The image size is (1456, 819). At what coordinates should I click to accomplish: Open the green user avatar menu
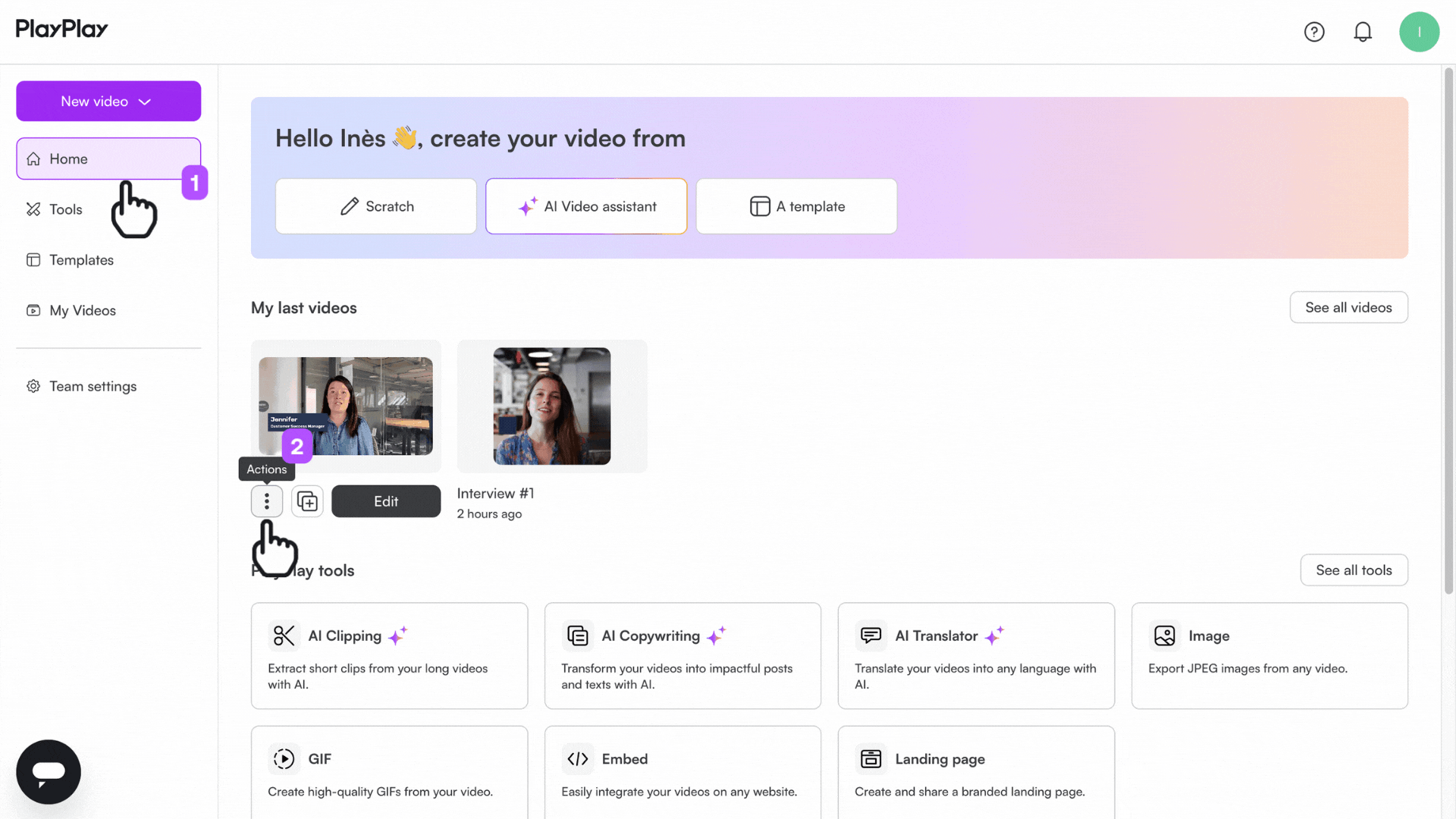click(x=1419, y=32)
